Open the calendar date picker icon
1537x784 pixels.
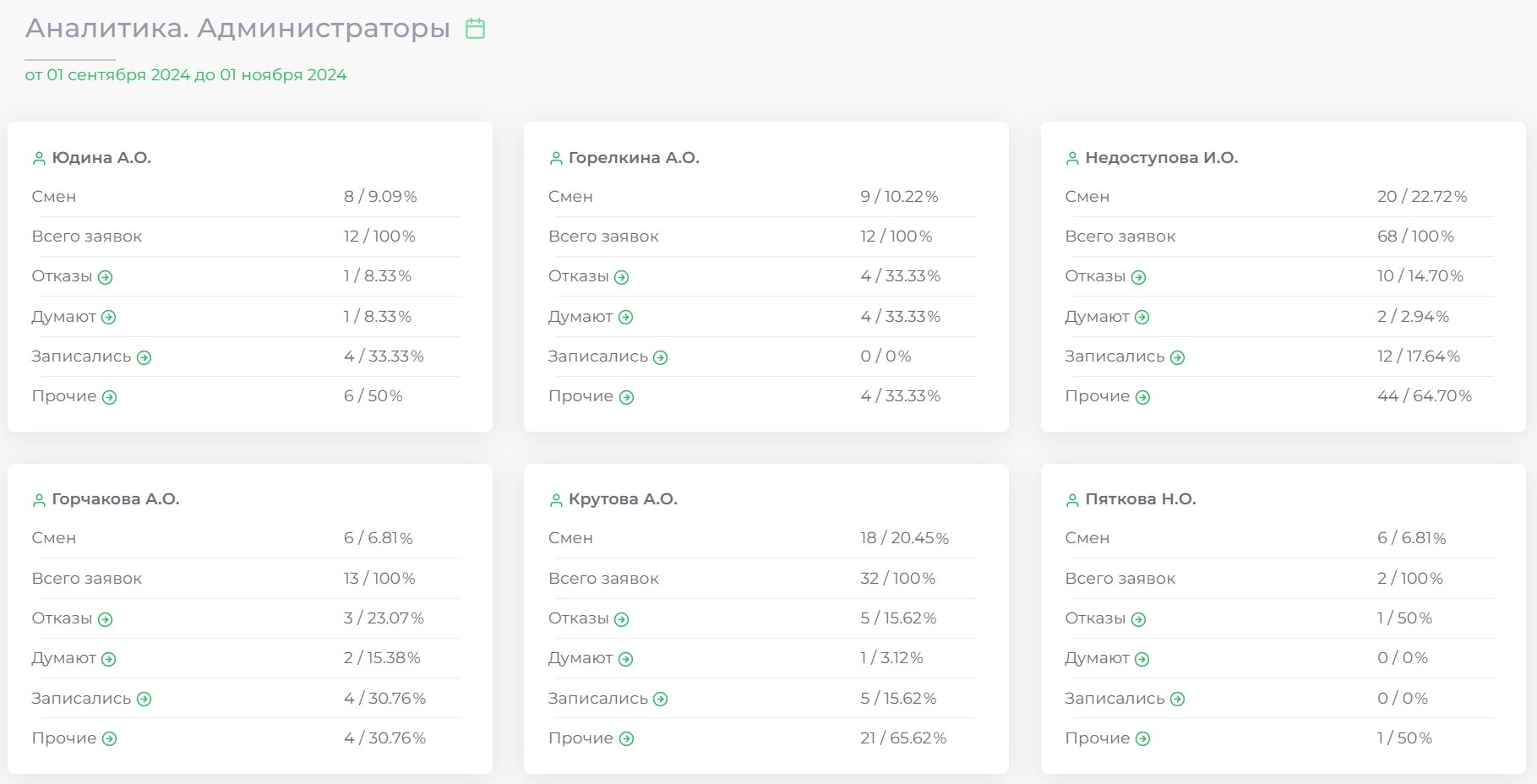point(476,29)
